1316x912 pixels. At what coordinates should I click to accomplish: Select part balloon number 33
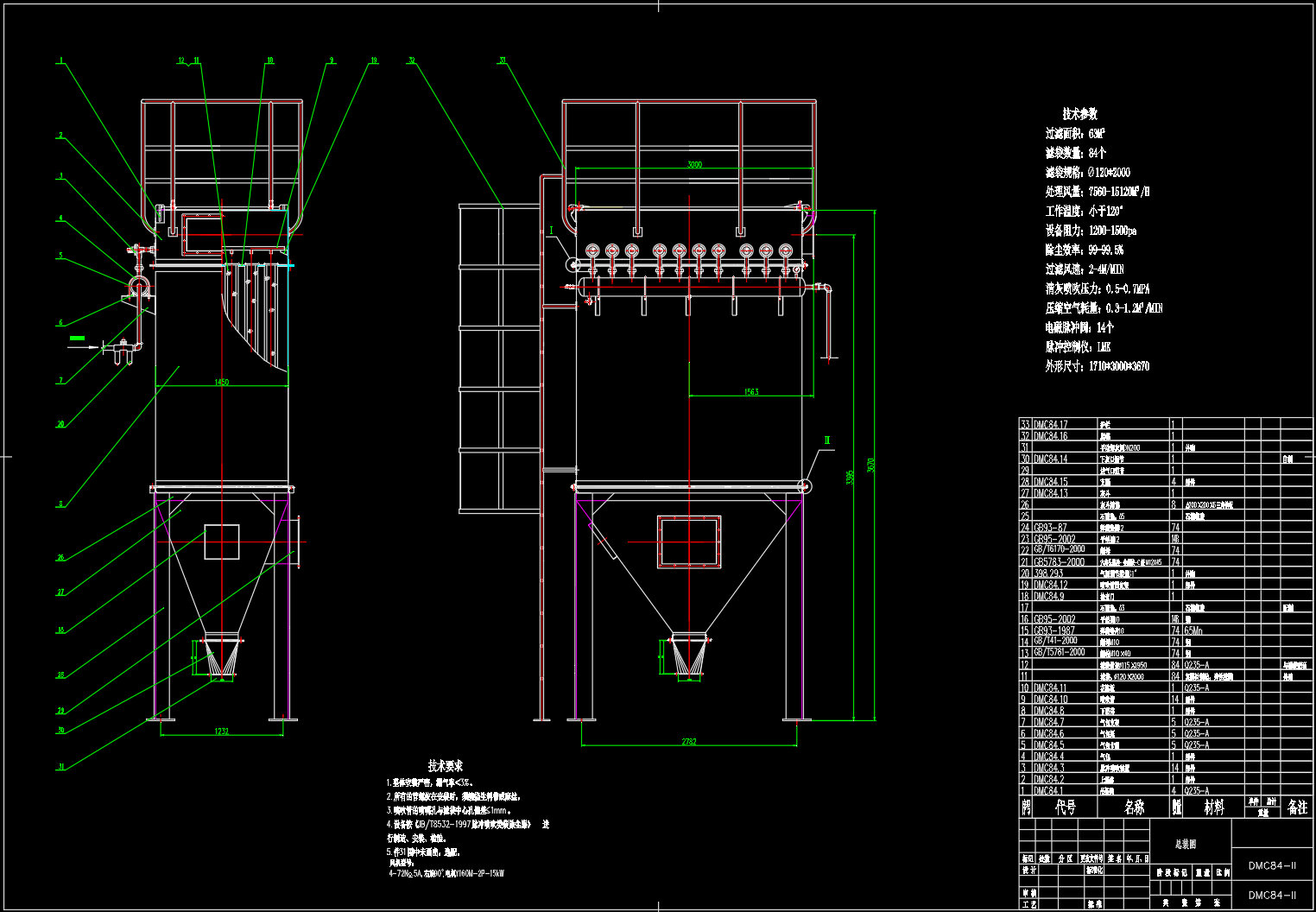point(502,60)
